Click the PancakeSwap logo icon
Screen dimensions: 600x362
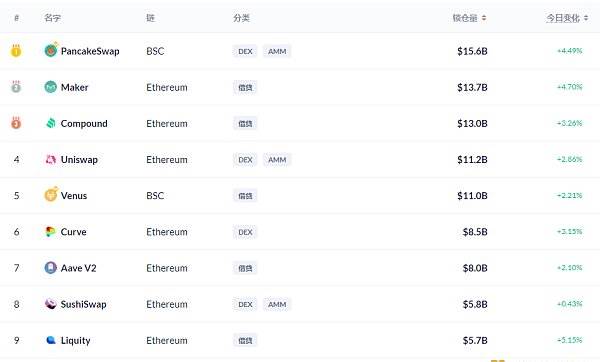click(x=51, y=51)
